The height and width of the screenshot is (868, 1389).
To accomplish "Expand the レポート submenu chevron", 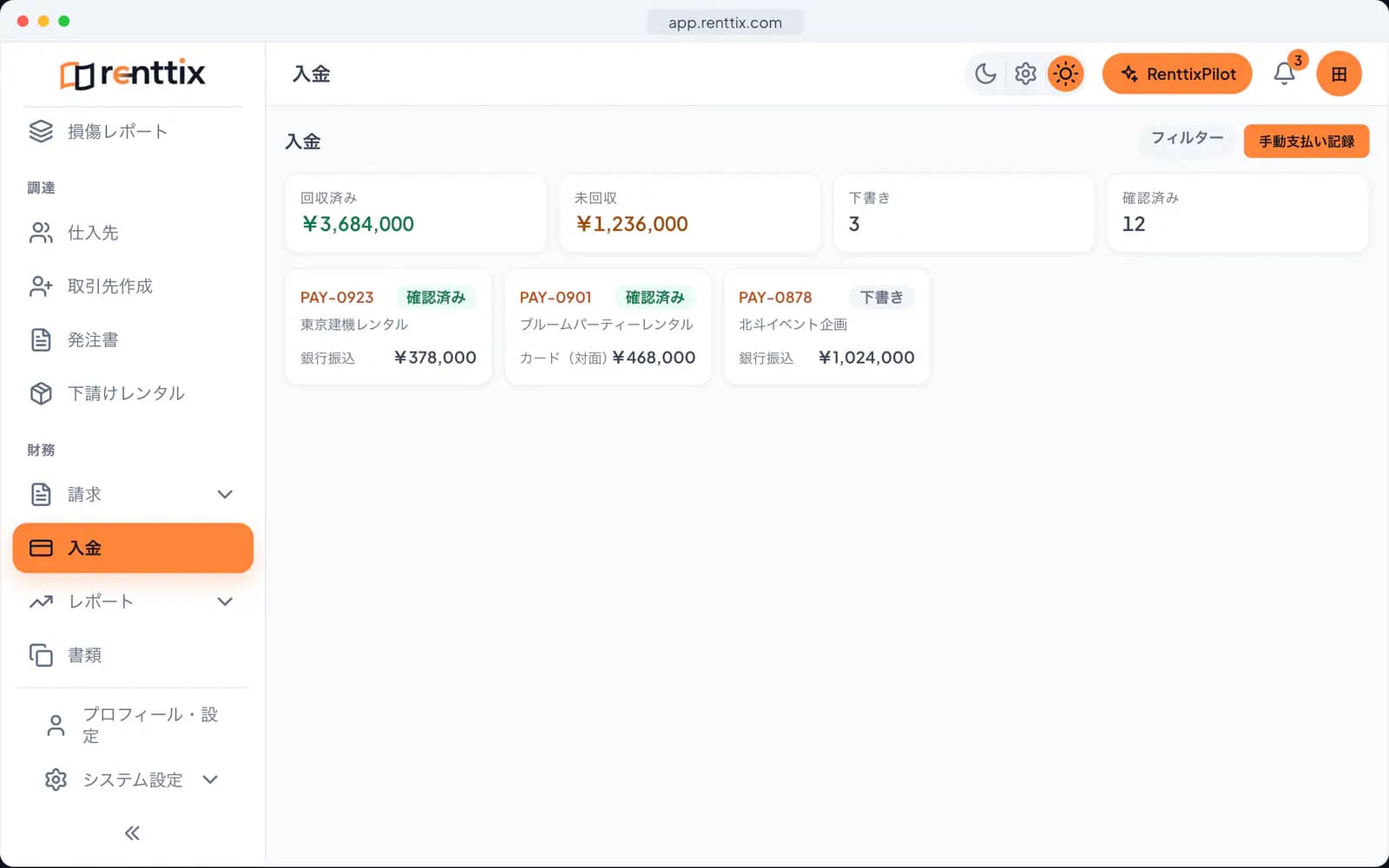I will [225, 602].
